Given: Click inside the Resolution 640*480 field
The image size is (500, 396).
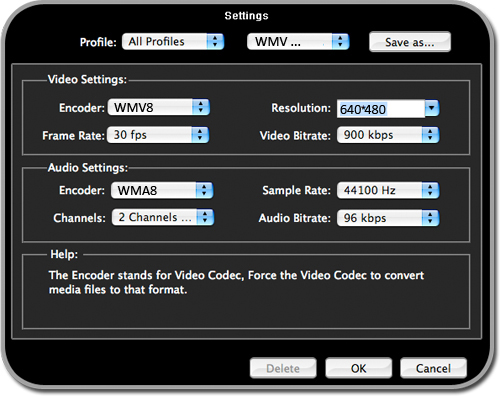Looking at the screenshot, I should (381, 109).
